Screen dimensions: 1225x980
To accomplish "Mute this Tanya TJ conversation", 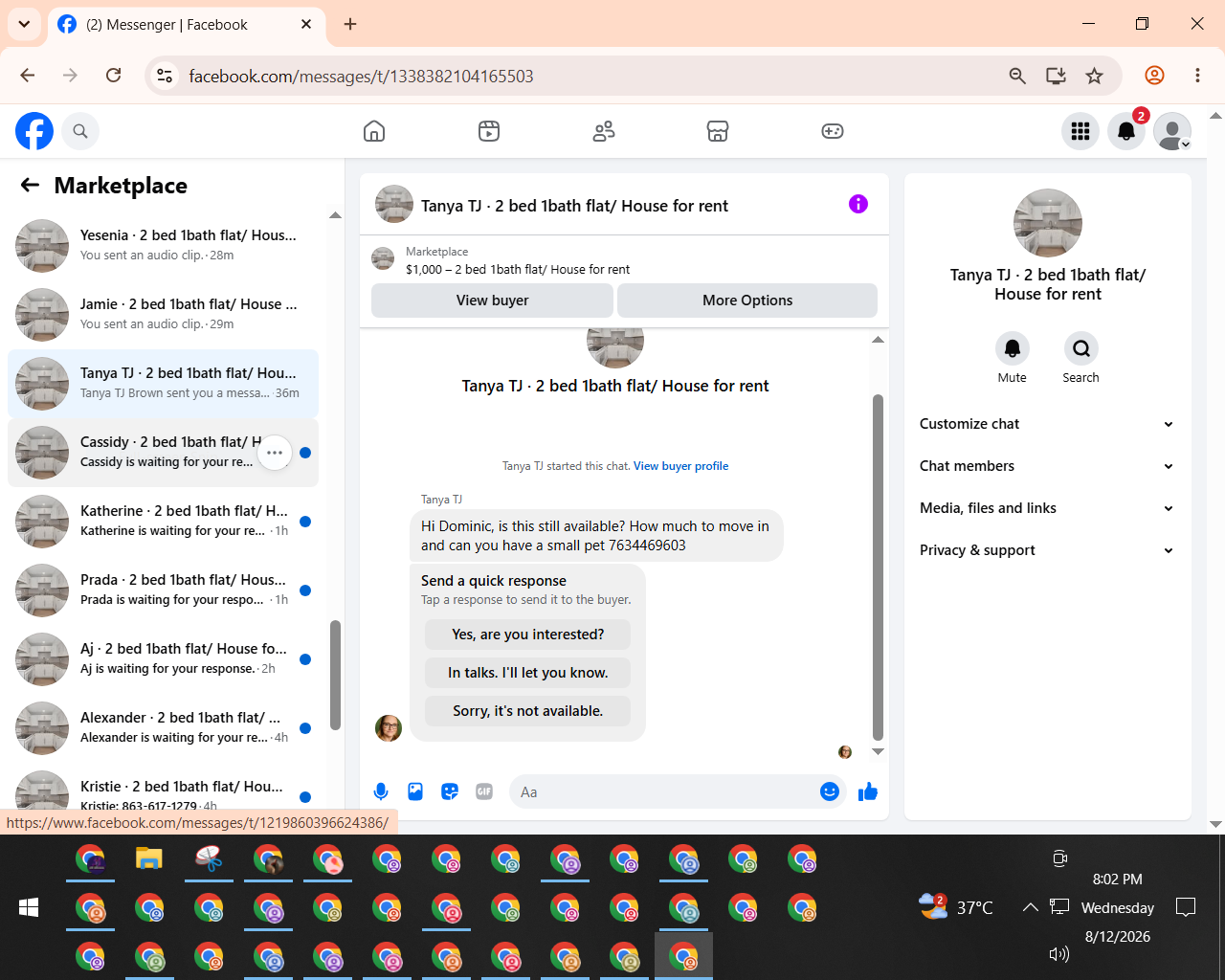I will (1013, 348).
